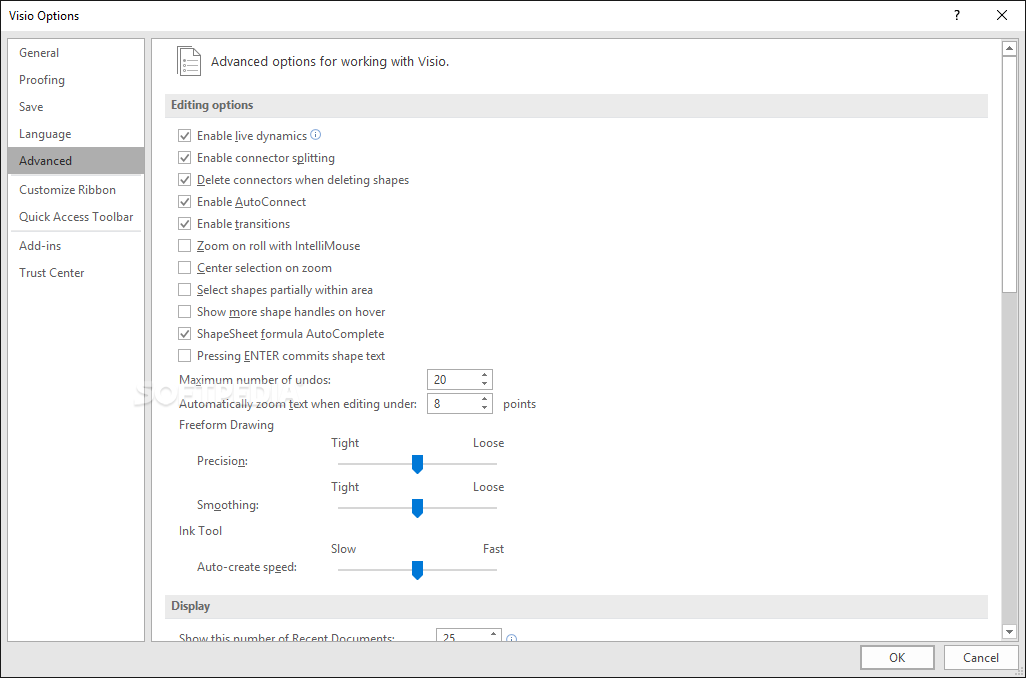Screen dimensions: 1026x678
Task: Disable the Enable AutoConnect option
Action: point(185,202)
